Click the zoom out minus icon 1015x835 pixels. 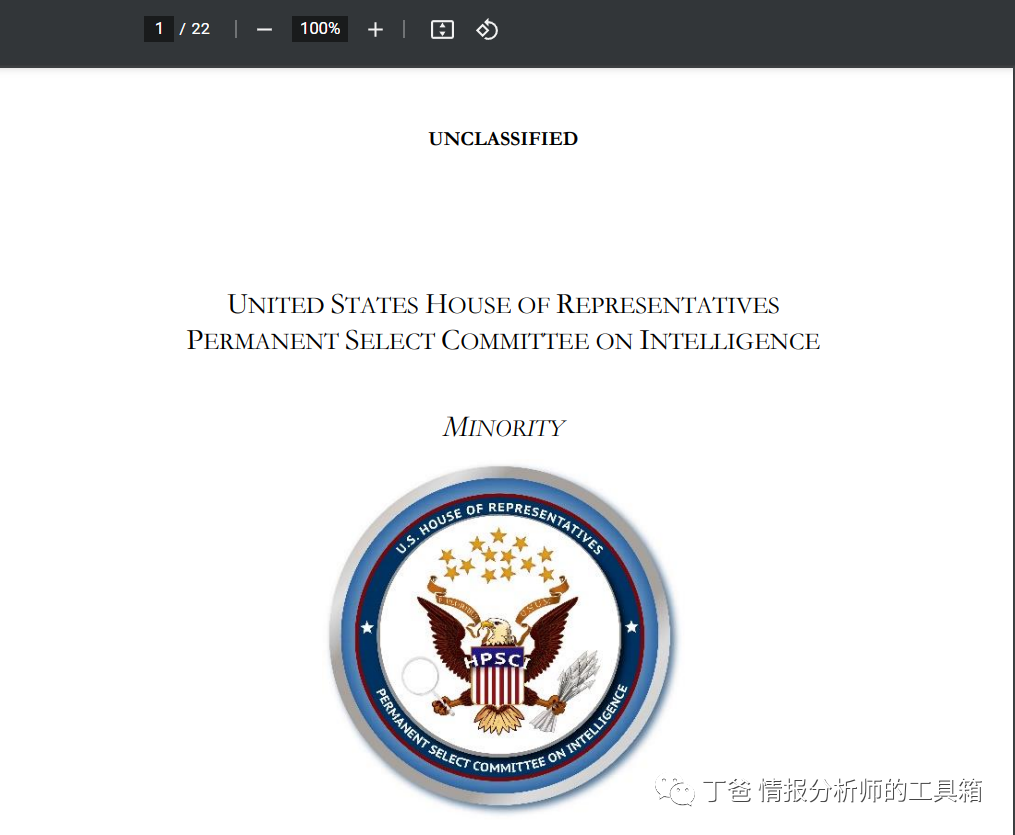264,30
